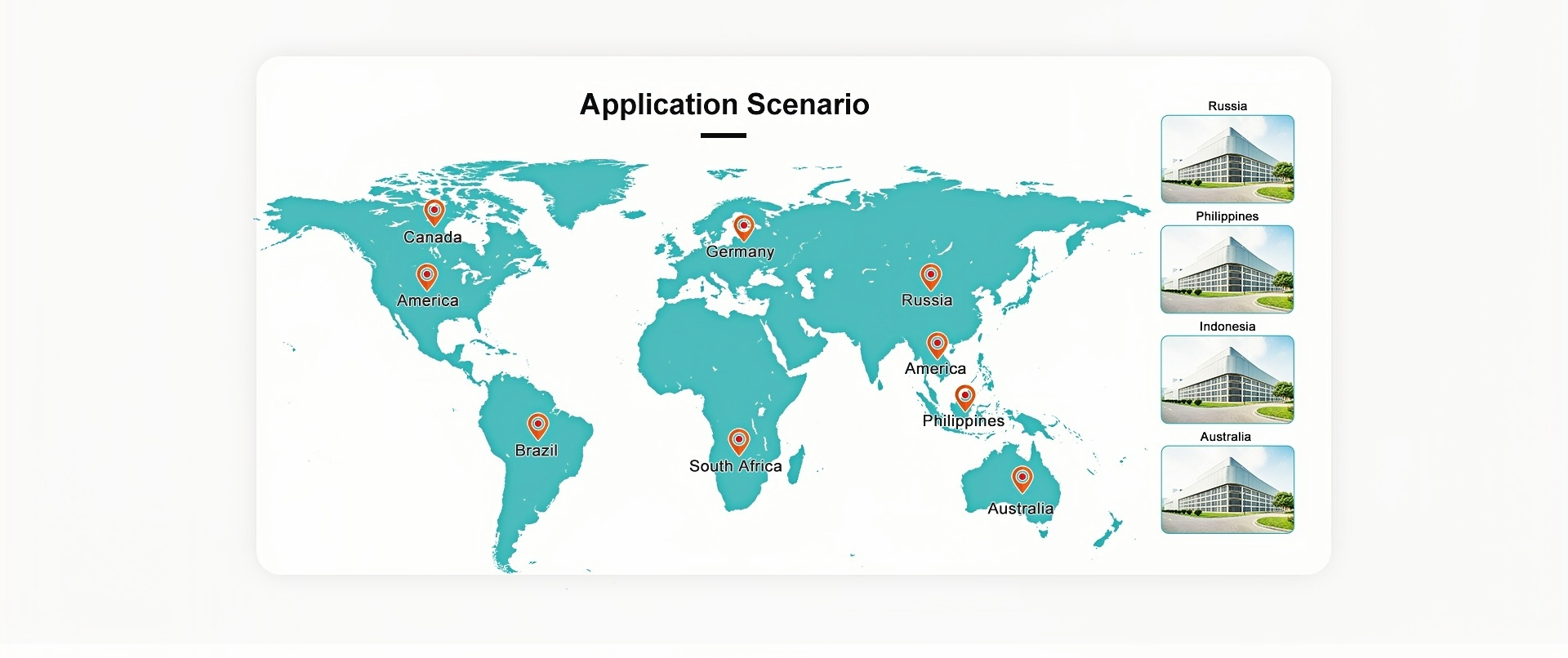This screenshot has height=658, width=1568.
Task: Click the Germany location pin
Action: coord(743,227)
